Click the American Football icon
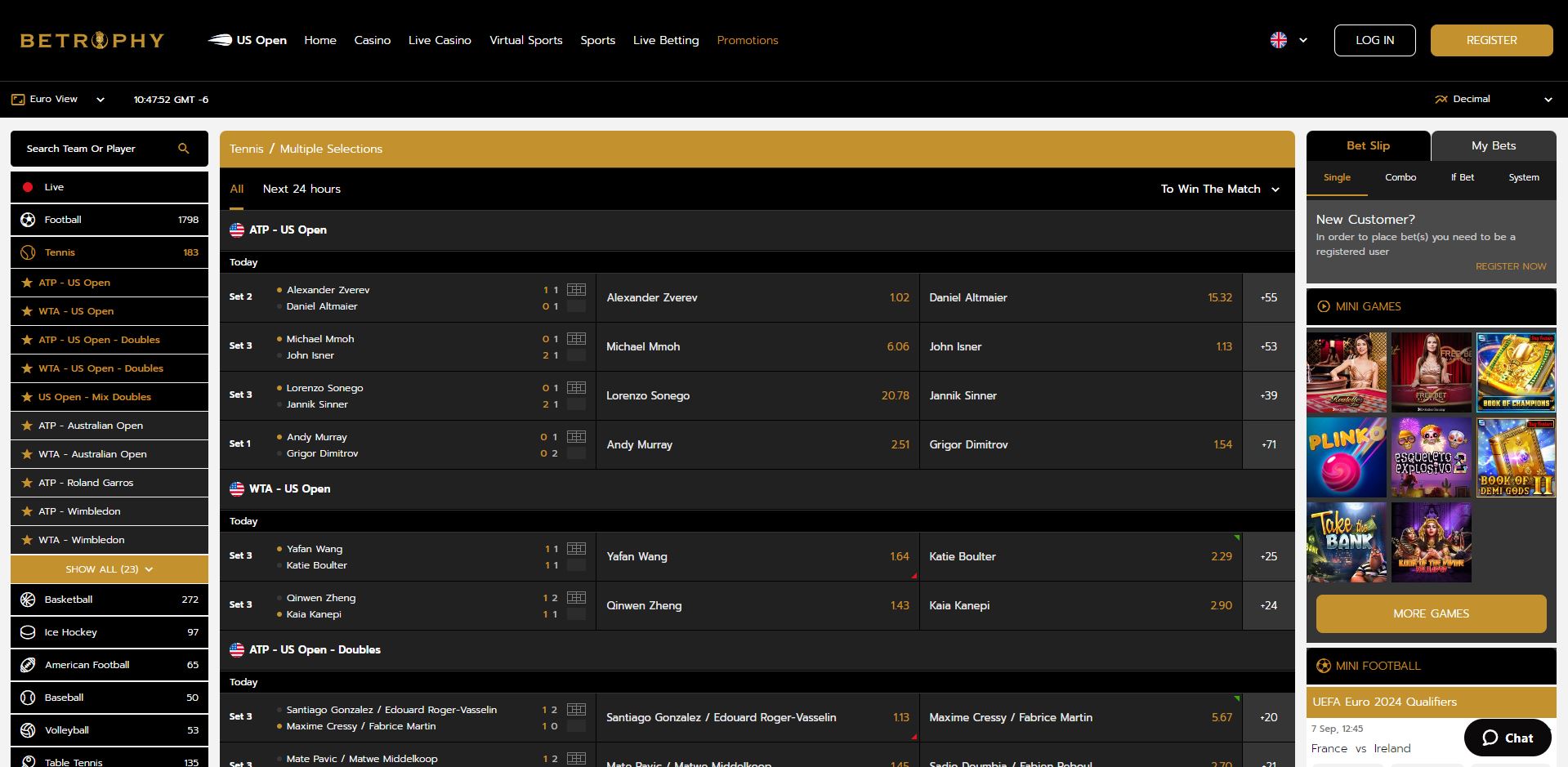The width and height of the screenshot is (1568, 767). pos(28,665)
